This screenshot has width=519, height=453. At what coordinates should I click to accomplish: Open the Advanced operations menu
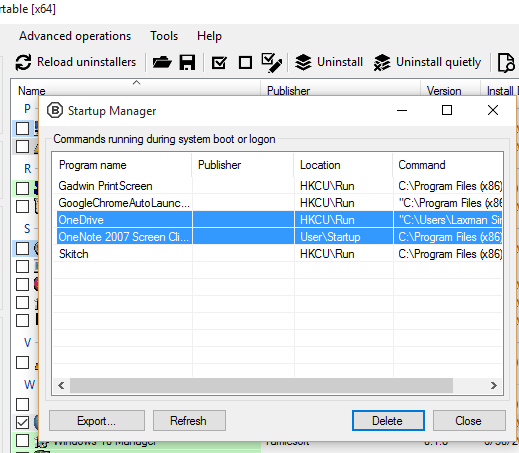click(75, 36)
